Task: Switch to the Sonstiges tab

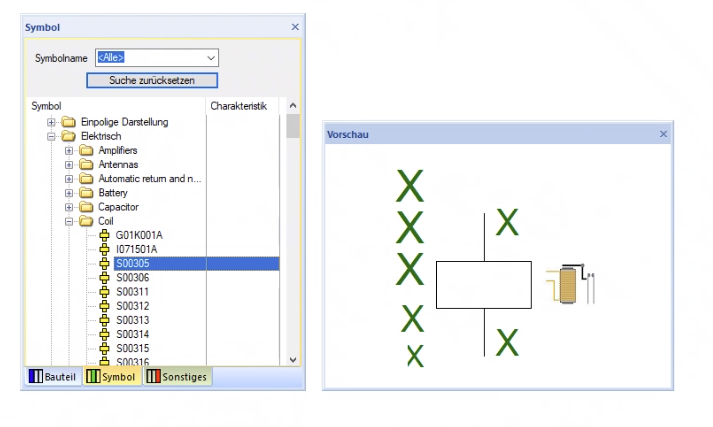Action: [176, 377]
